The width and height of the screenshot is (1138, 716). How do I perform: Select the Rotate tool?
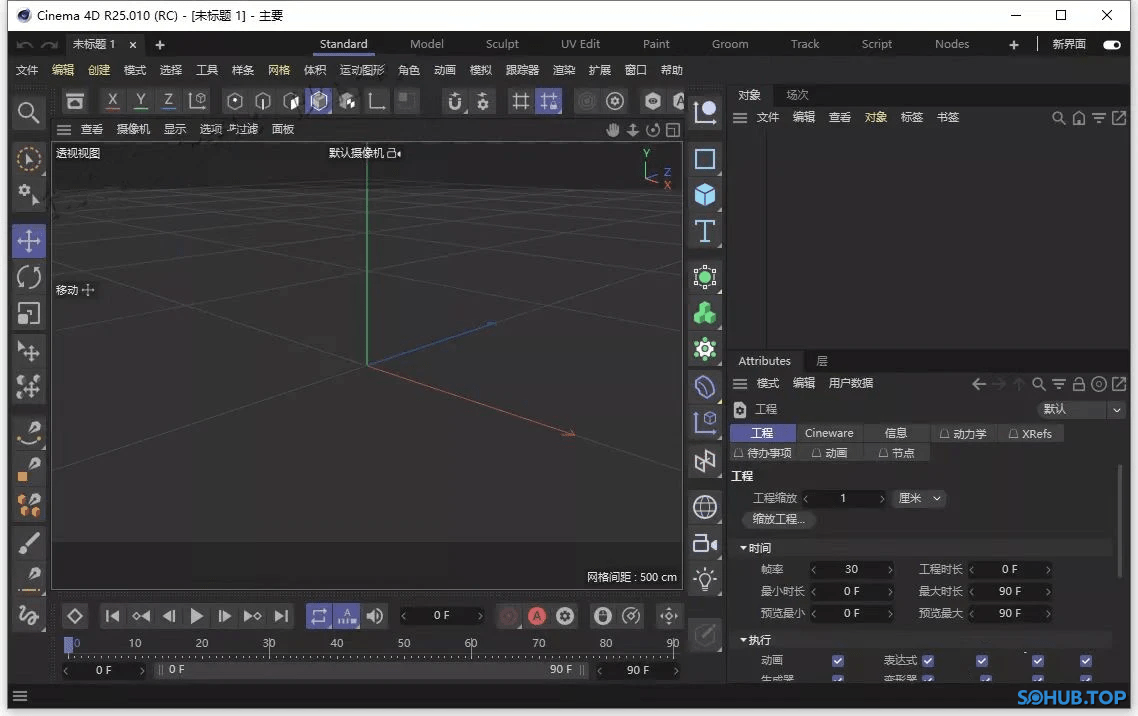click(x=28, y=277)
